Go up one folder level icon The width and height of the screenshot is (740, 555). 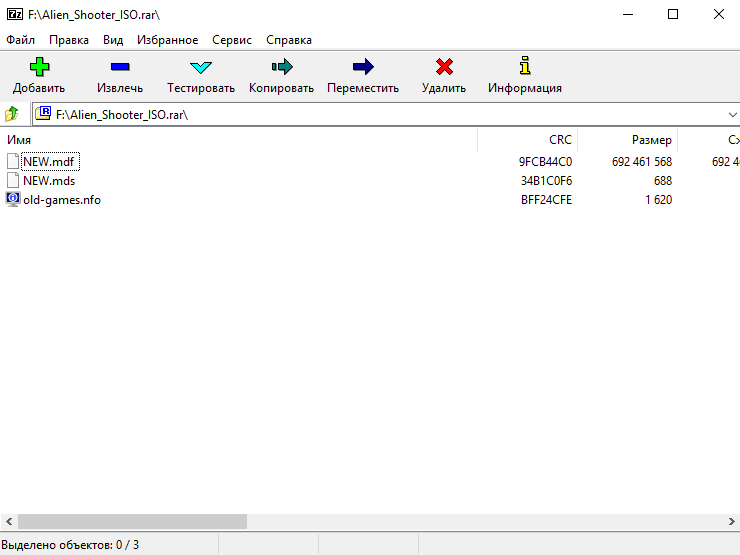(x=12, y=114)
